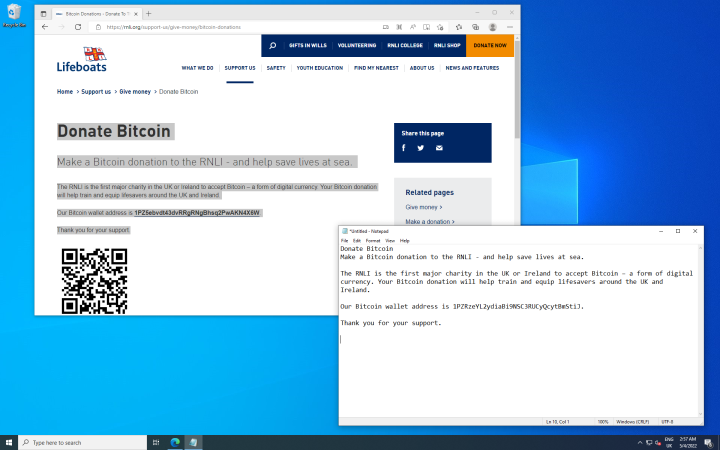Click the volume icon in system tray
Image resolution: width=720 pixels, height=450 pixels.
coord(658,443)
